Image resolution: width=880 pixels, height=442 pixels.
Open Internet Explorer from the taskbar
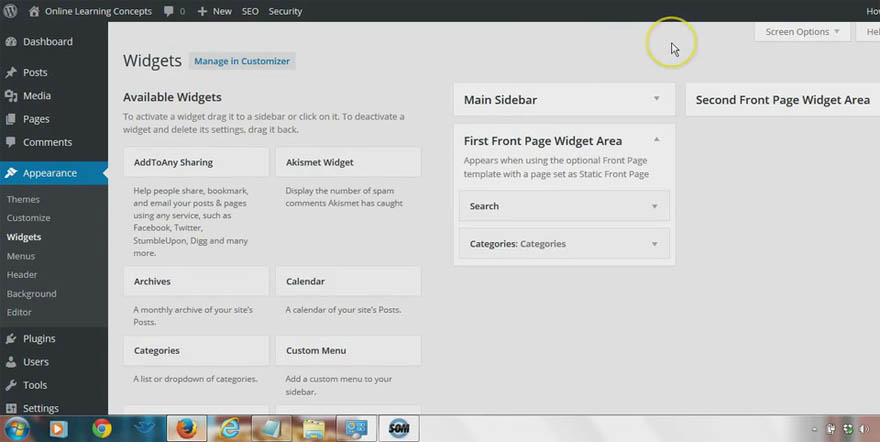point(229,429)
